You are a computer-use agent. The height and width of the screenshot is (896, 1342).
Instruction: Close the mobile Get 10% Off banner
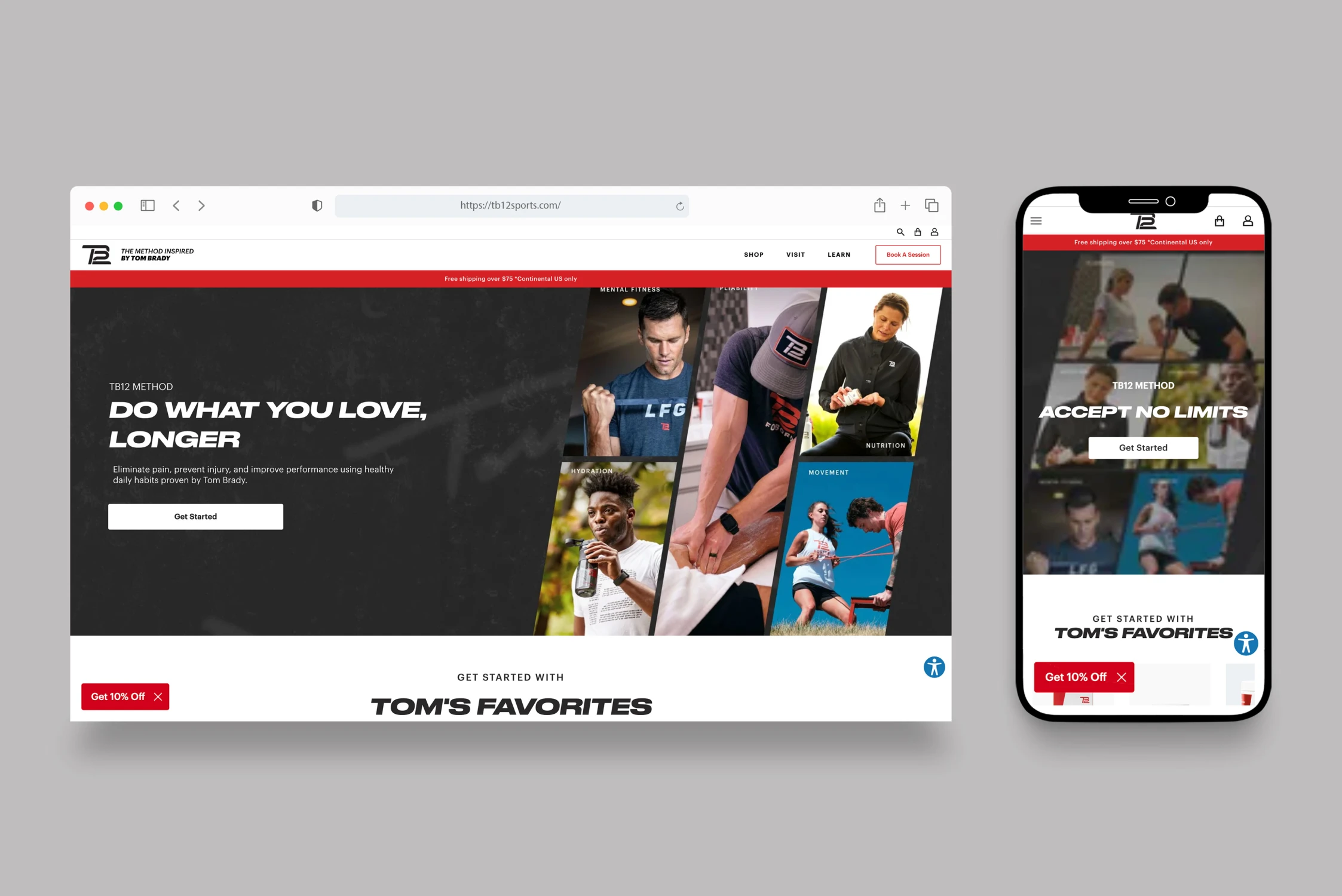[x=1122, y=677]
